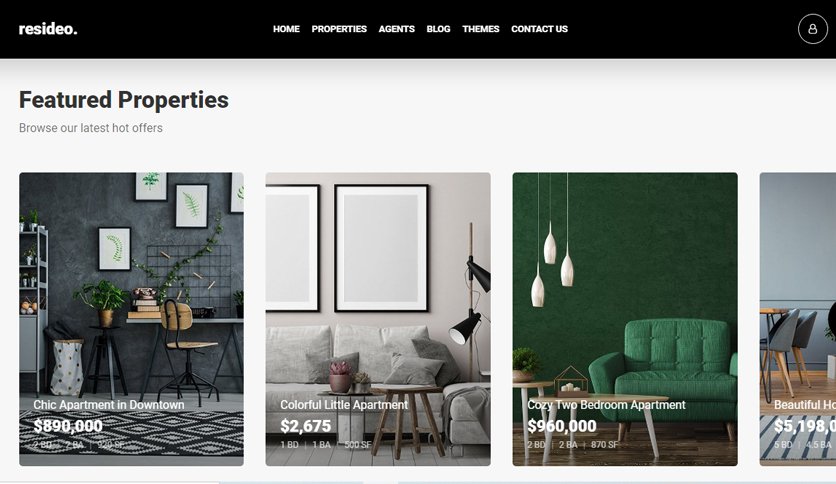This screenshot has height=484, width=836.
Task: Go to the resideo. logo home
Action: click(x=48, y=29)
